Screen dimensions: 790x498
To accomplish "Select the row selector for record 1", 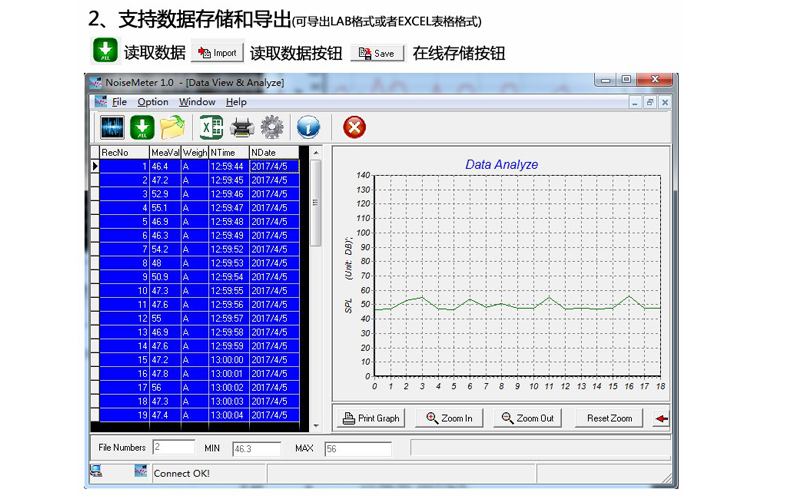I will (x=95, y=166).
